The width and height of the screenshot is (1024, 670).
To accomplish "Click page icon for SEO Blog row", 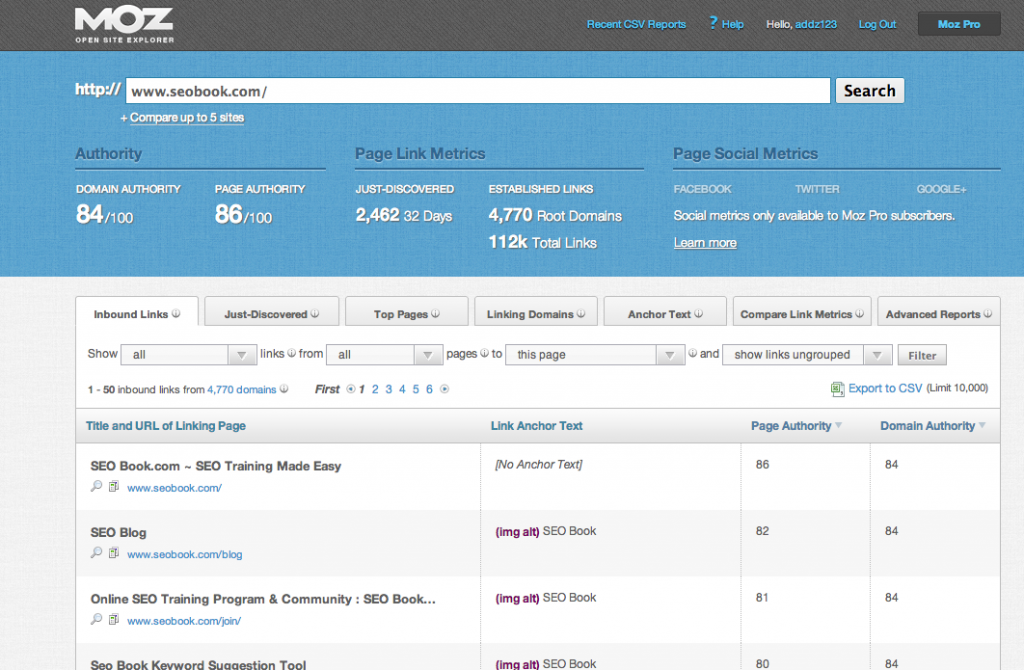I will (x=114, y=553).
